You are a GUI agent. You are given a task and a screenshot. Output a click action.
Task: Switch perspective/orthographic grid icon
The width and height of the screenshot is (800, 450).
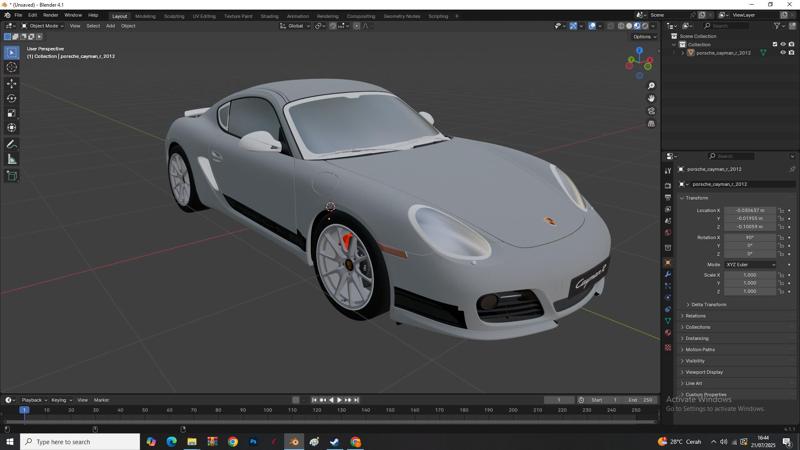pos(651,123)
